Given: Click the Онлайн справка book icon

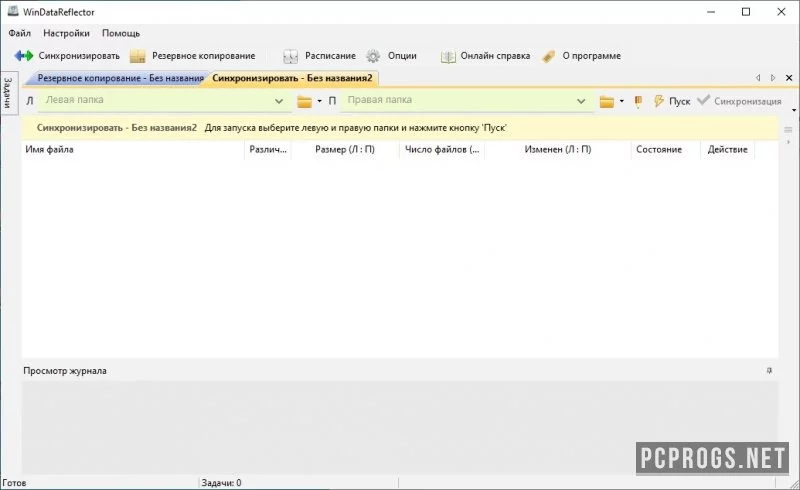Looking at the screenshot, I should (x=448, y=57).
